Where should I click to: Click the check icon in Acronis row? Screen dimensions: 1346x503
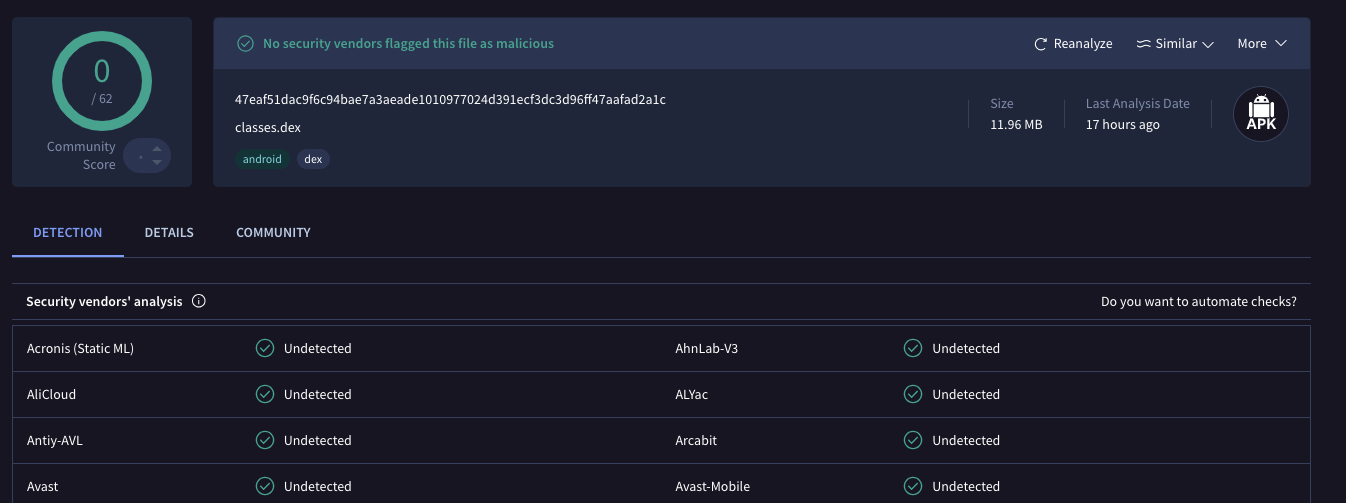tap(265, 348)
